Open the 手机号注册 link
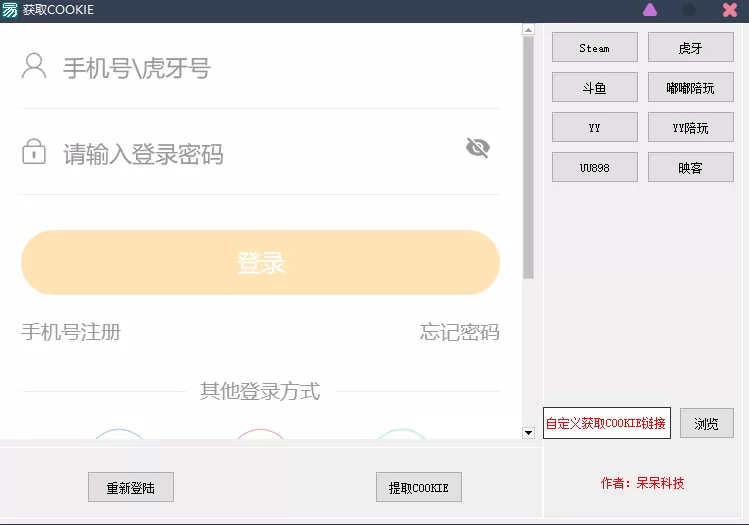749x525 pixels. point(71,332)
